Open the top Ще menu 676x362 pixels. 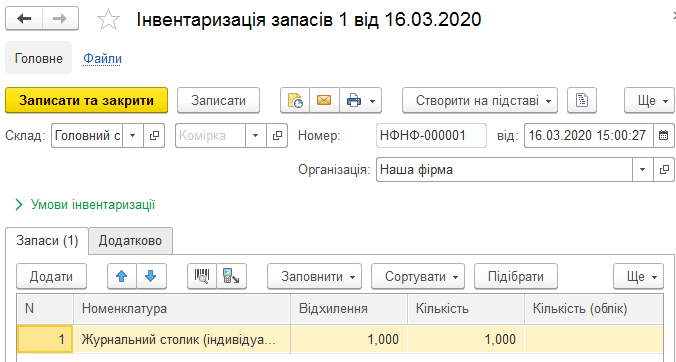click(x=649, y=100)
